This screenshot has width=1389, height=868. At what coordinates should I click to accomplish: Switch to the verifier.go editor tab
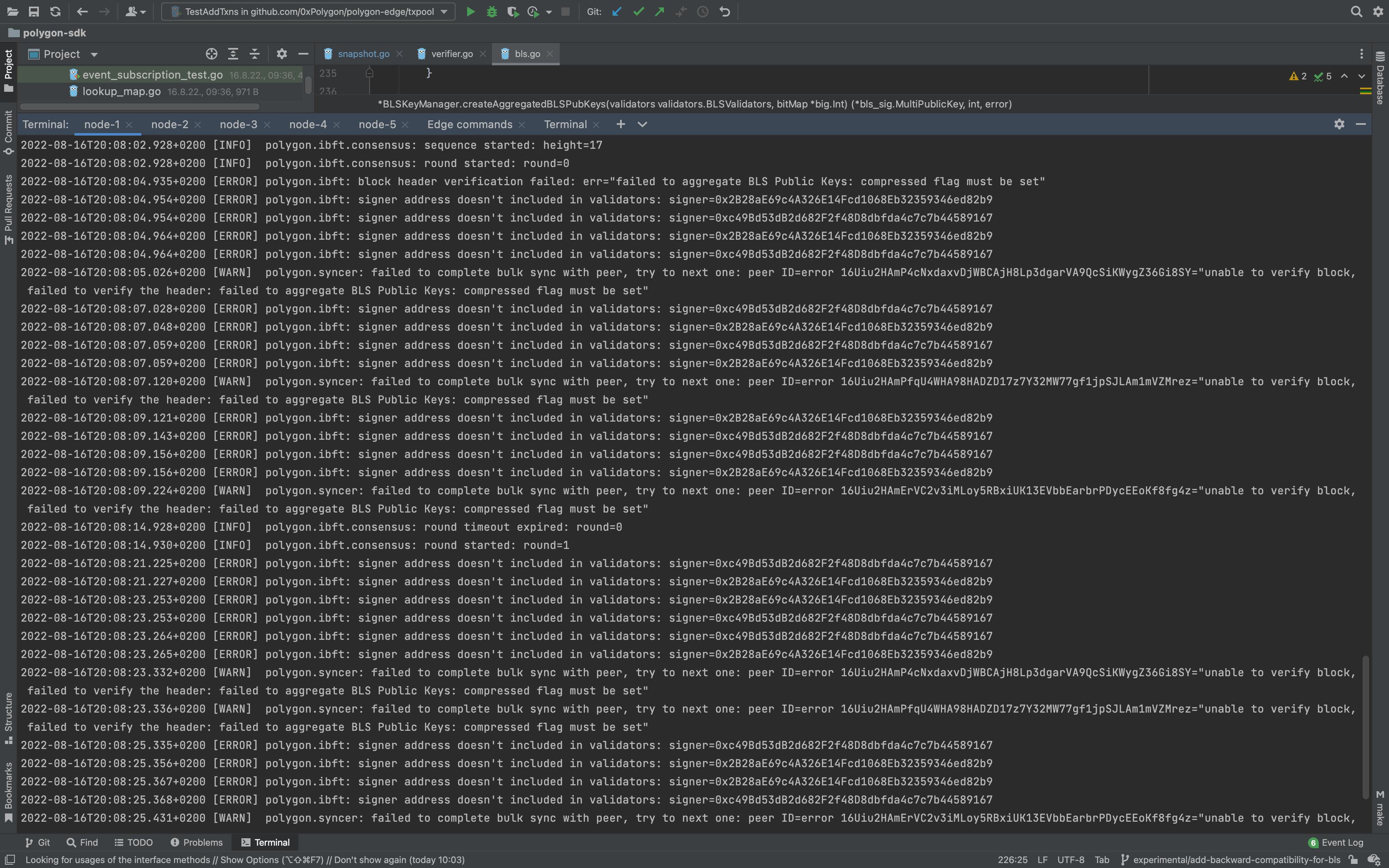452,53
